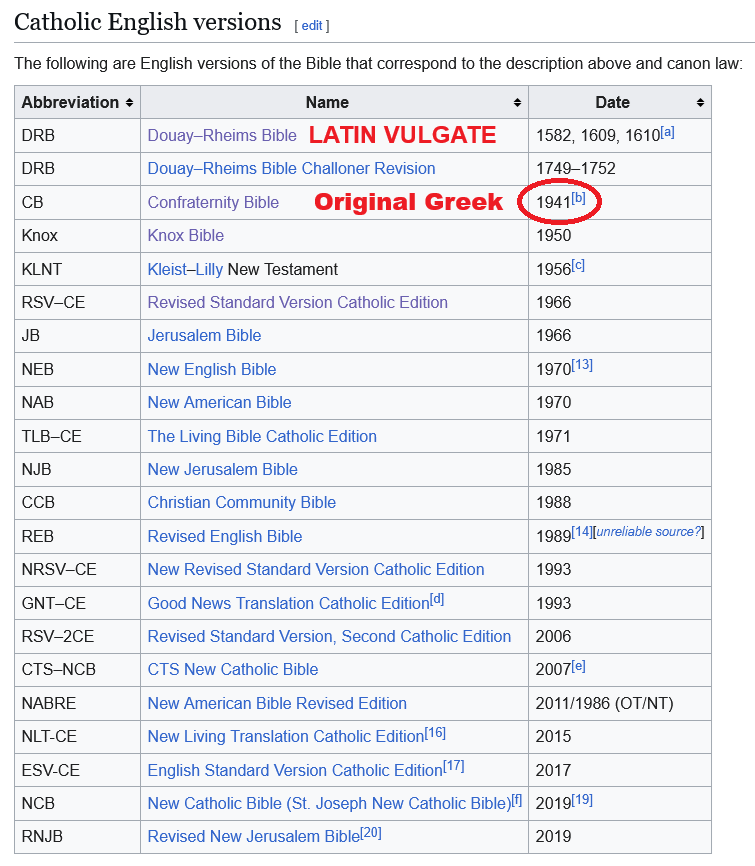Jump to footnote [e] beside 2007

click(x=578, y=666)
